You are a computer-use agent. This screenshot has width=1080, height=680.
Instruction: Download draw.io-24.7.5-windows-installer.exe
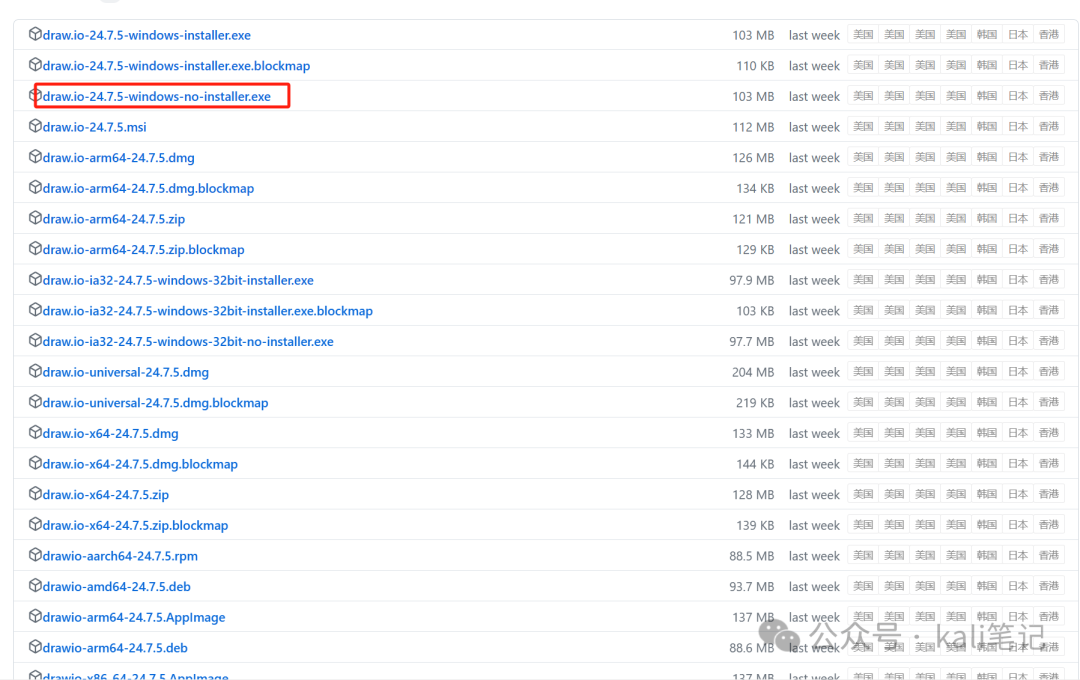pyautogui.click(x=147, y=35)
